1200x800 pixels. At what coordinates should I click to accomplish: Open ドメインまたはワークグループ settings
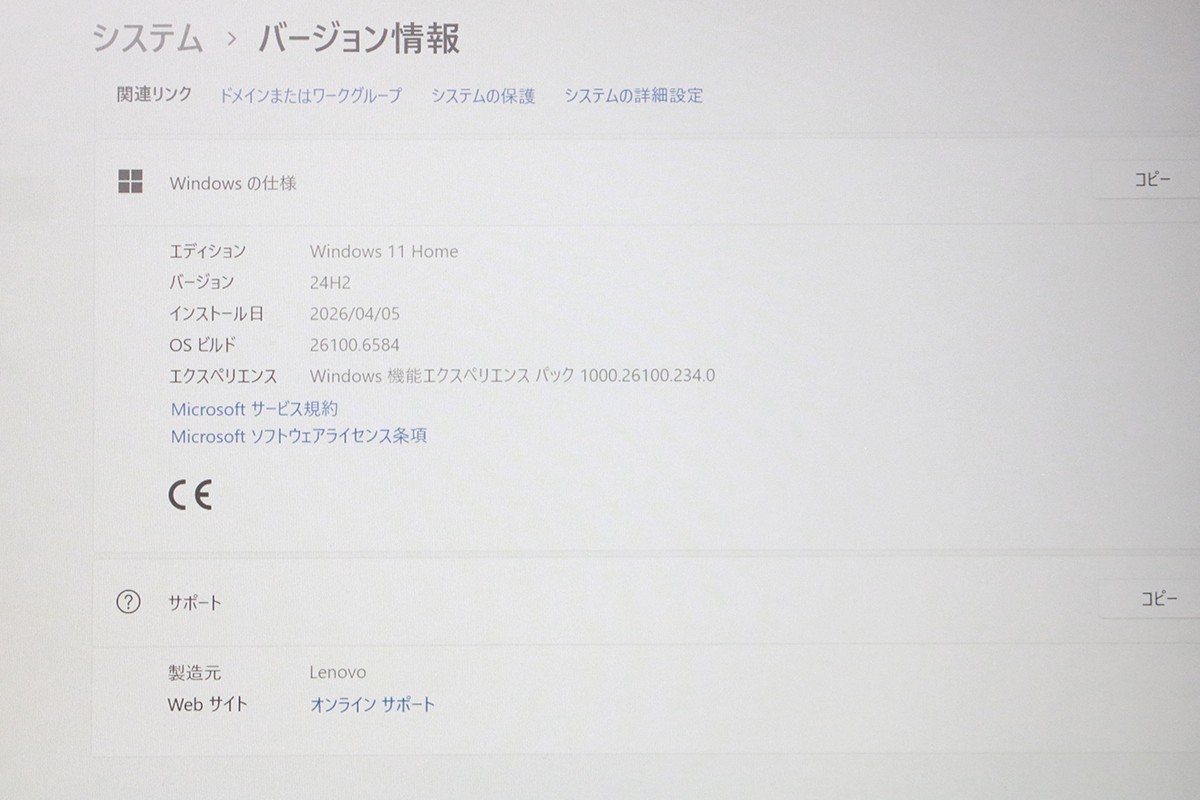coord(310,96)
